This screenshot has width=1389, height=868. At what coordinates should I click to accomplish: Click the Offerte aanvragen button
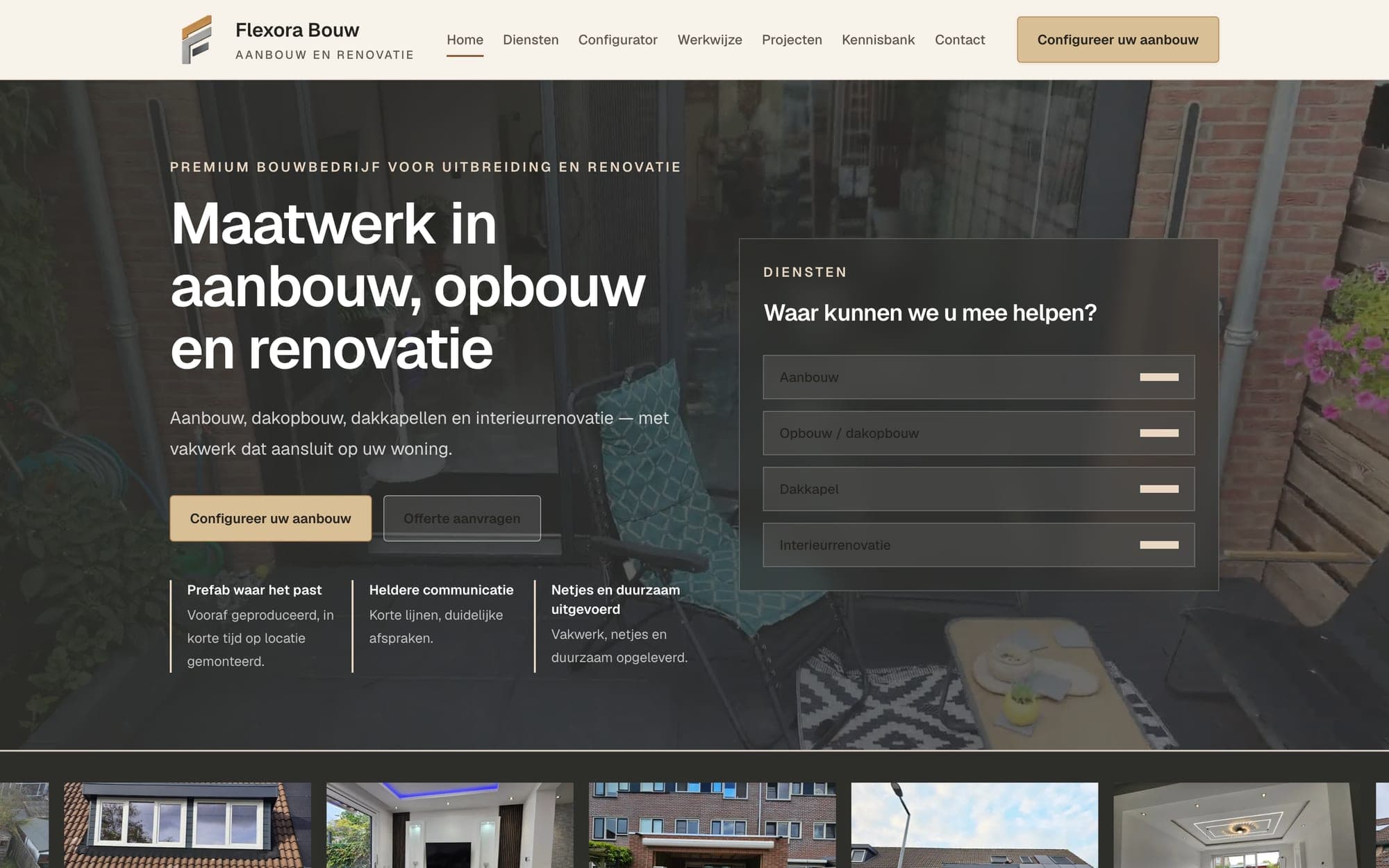pyautogui.click(x=462, y=518)
